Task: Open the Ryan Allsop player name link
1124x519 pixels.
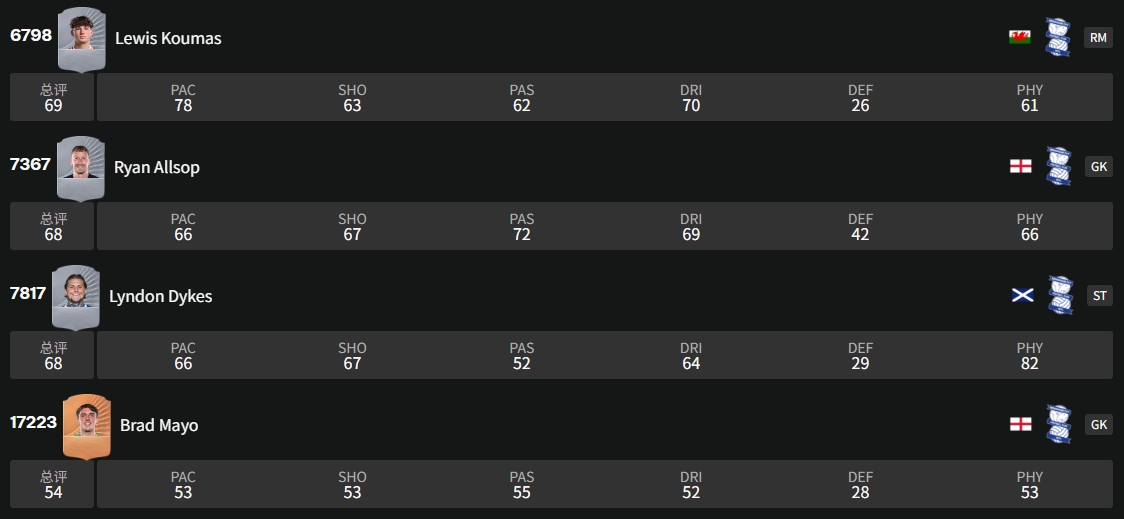Action: click(156, 167)
